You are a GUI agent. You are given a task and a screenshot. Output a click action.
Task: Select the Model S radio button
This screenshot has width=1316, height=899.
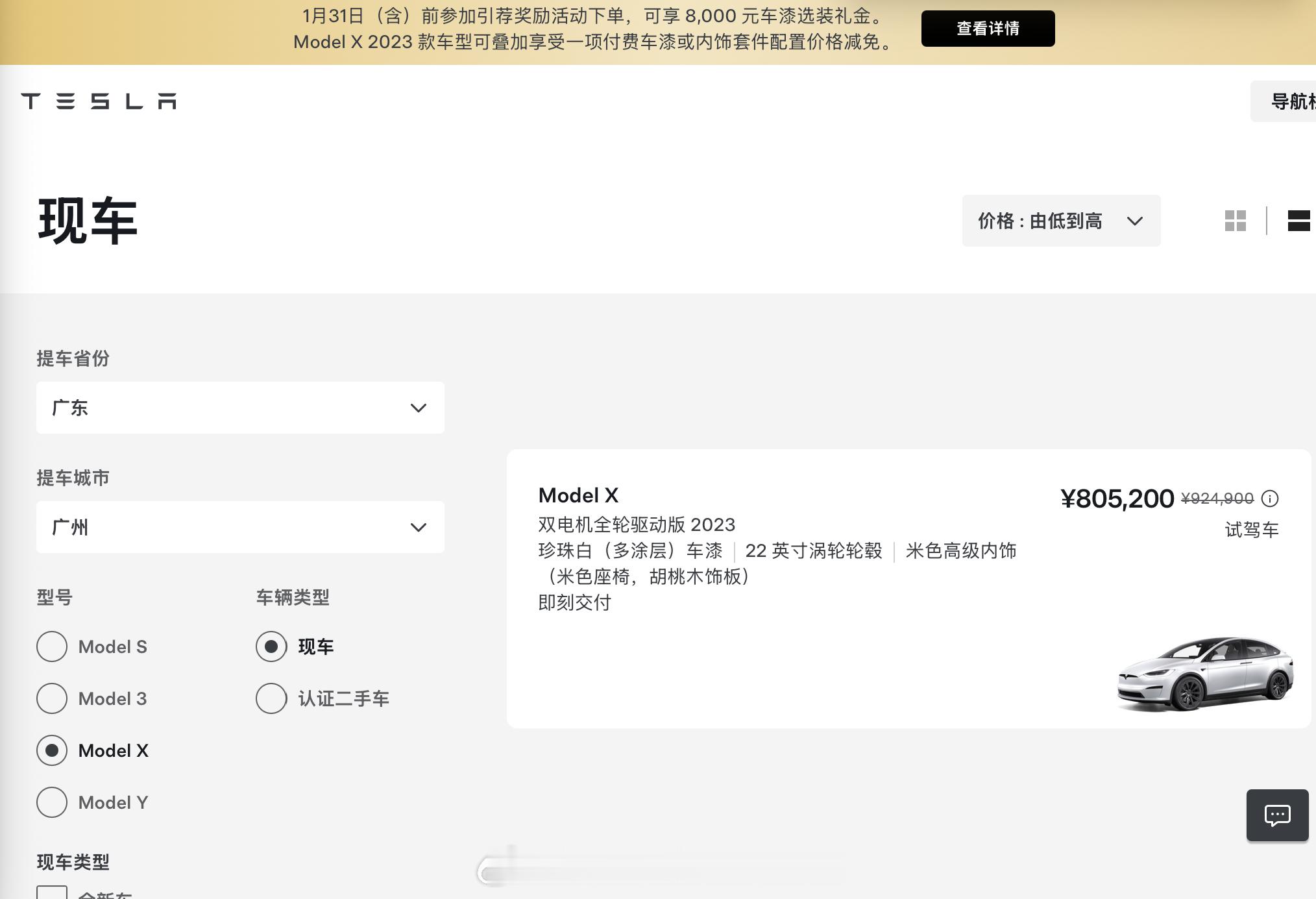point(52,647)
